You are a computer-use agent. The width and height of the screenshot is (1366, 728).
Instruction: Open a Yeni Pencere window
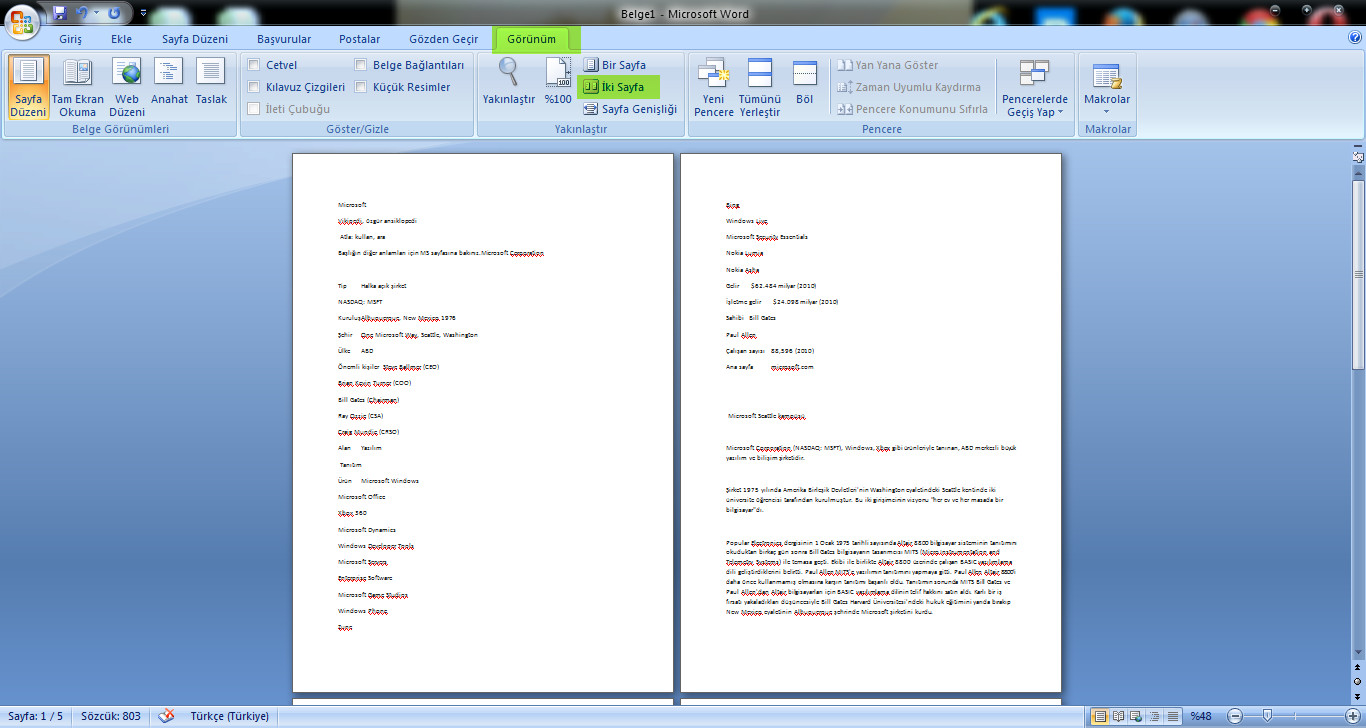click(x=713, y=88)
